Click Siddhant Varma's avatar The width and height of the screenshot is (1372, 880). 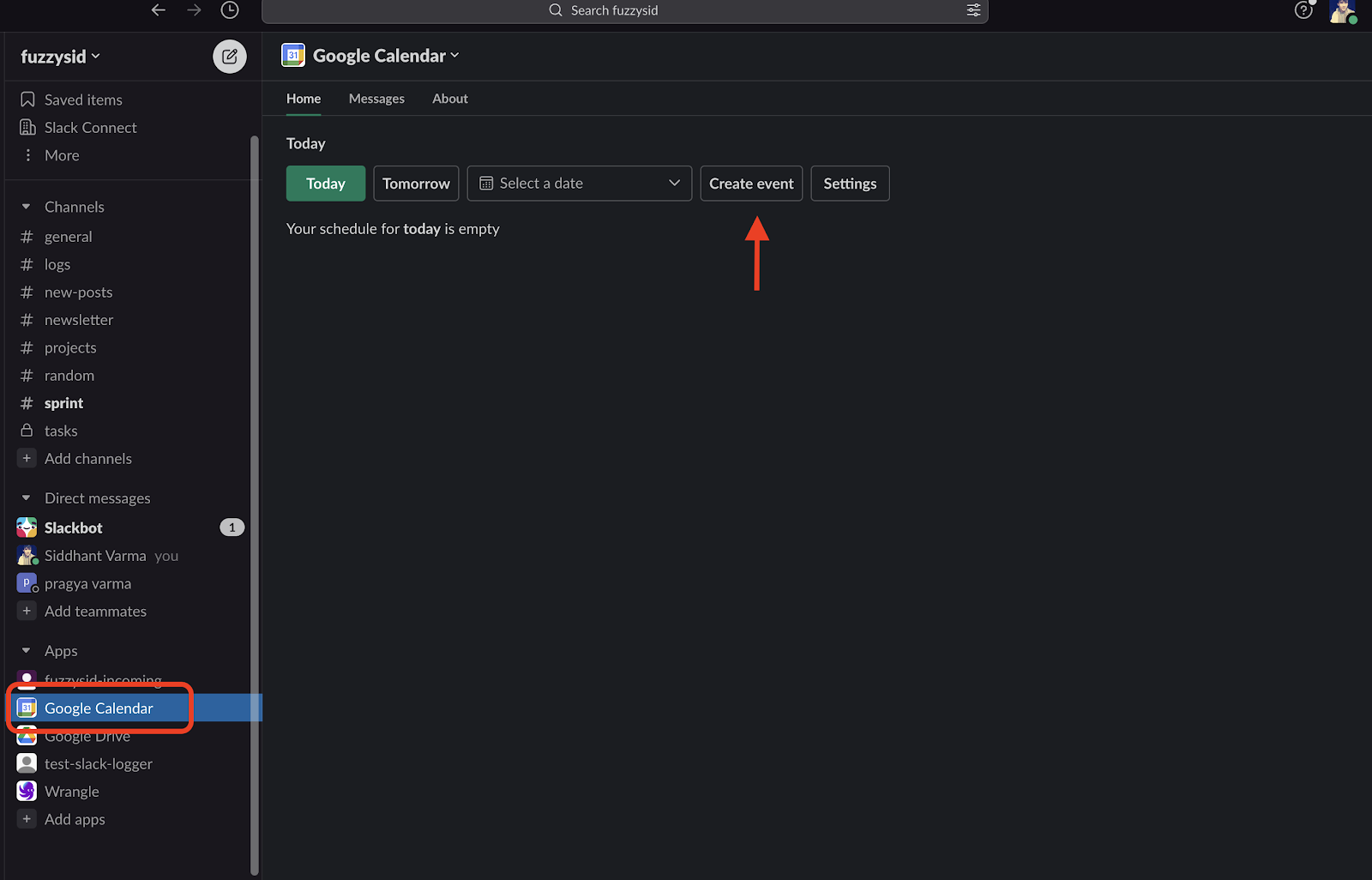27,555
